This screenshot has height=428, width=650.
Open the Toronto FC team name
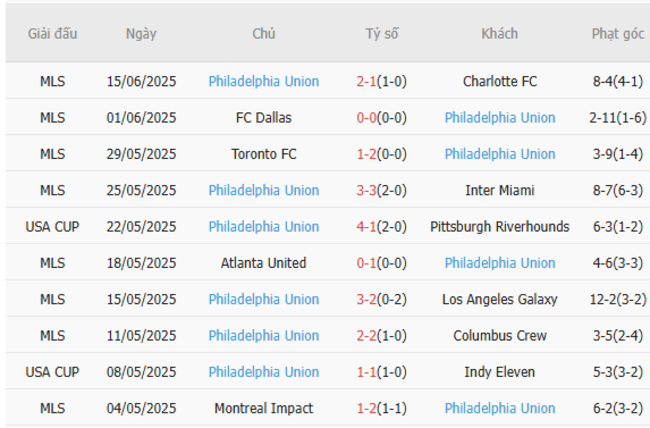pyautogui.click(x=264, y=154)
